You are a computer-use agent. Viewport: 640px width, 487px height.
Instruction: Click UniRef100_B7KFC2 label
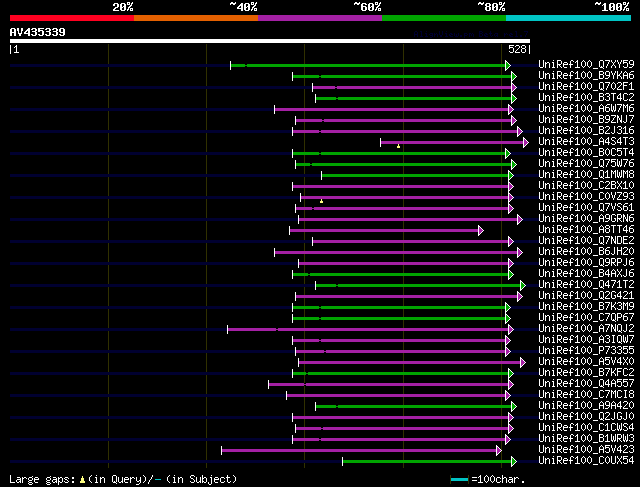pos(586,373)
